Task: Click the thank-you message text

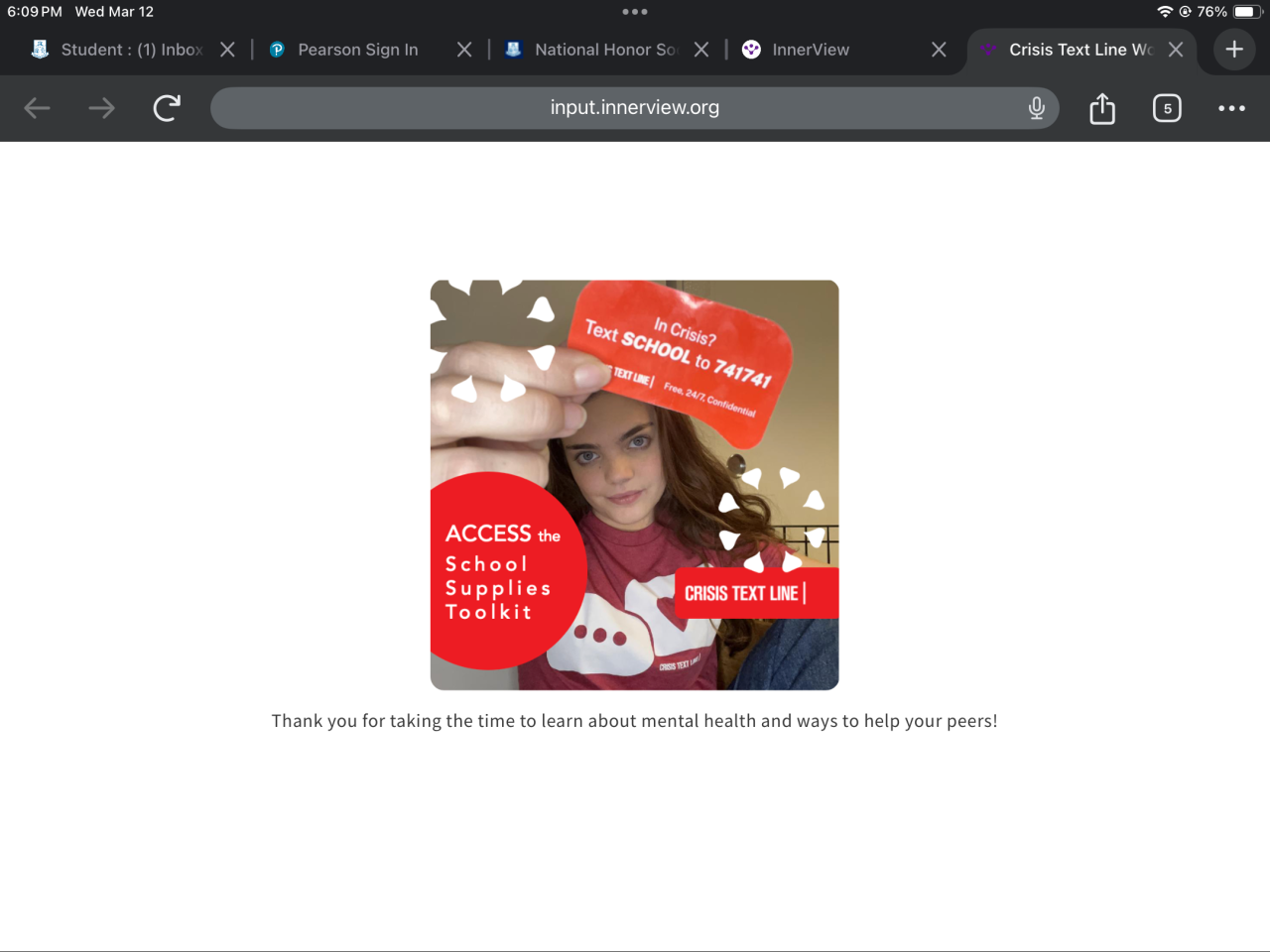Action: tap(635, 721)
